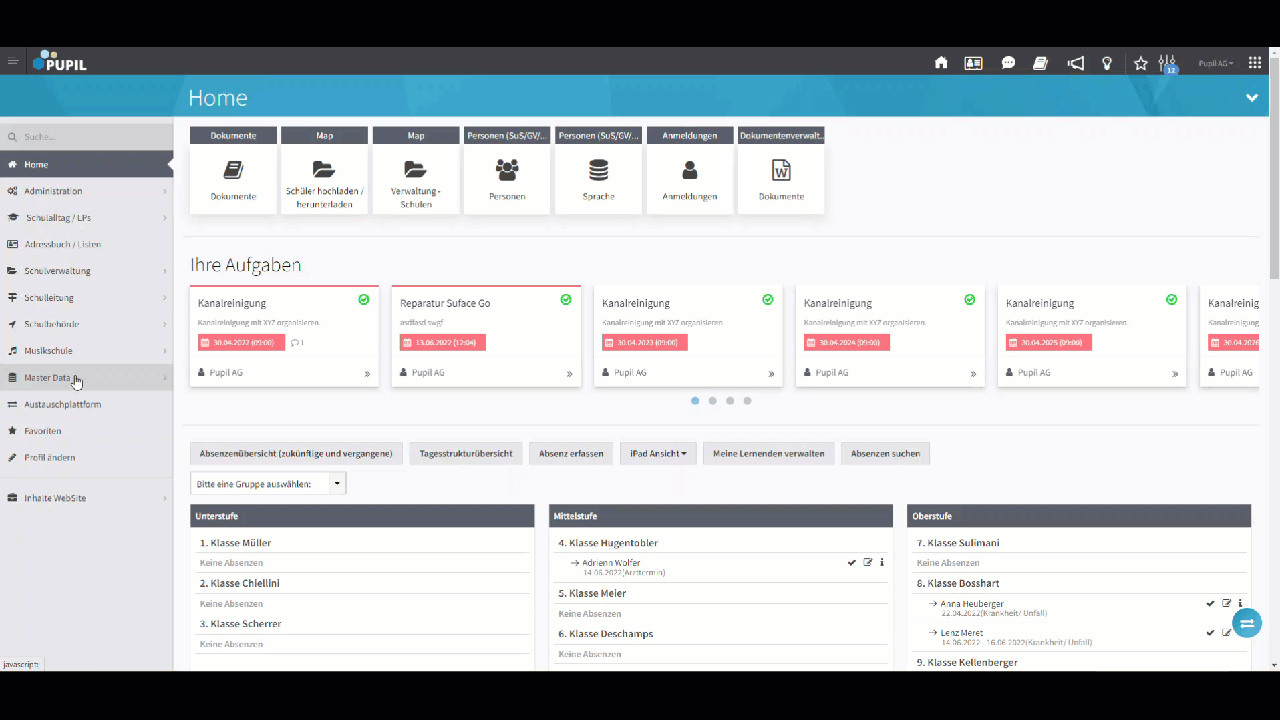Go to the second page dot of the tasks carousel
Image resolution: width=1280 pixels, height=720 pixels.
713,401
